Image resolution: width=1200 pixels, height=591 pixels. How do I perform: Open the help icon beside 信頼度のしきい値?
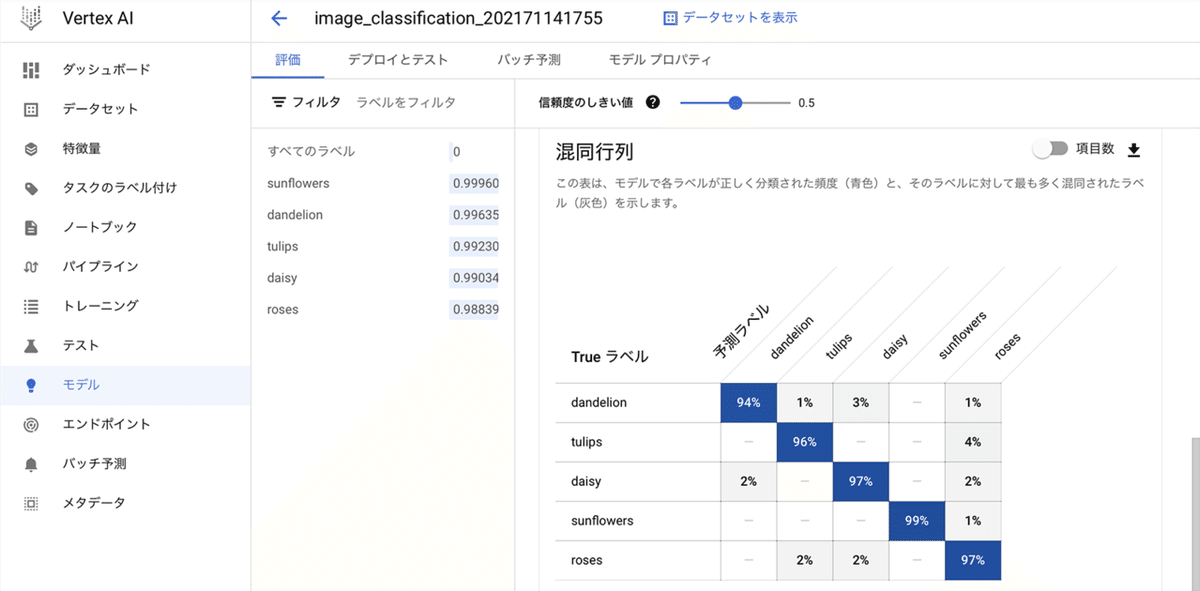click(x=653, y=102)
